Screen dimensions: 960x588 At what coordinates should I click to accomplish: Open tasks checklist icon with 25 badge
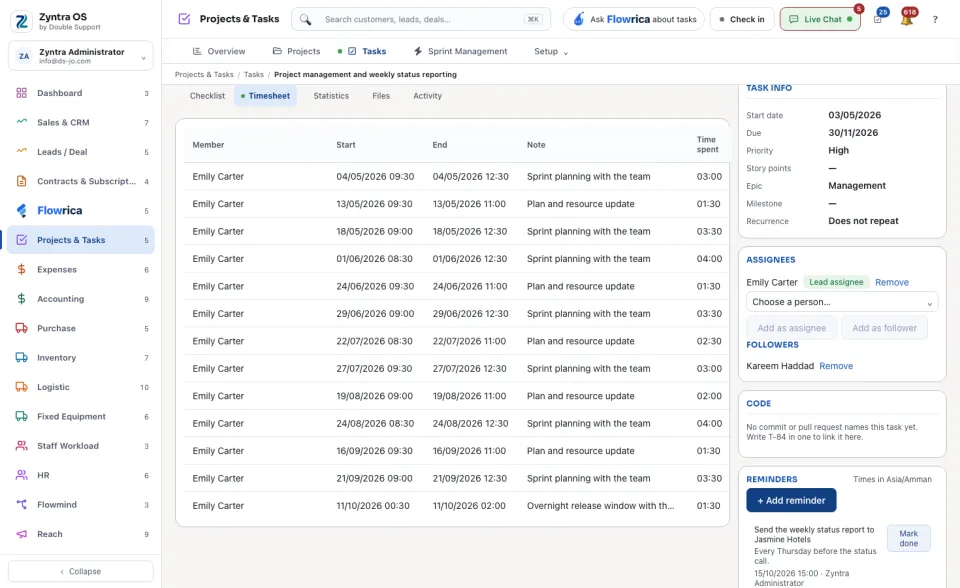tap(878, 20)
